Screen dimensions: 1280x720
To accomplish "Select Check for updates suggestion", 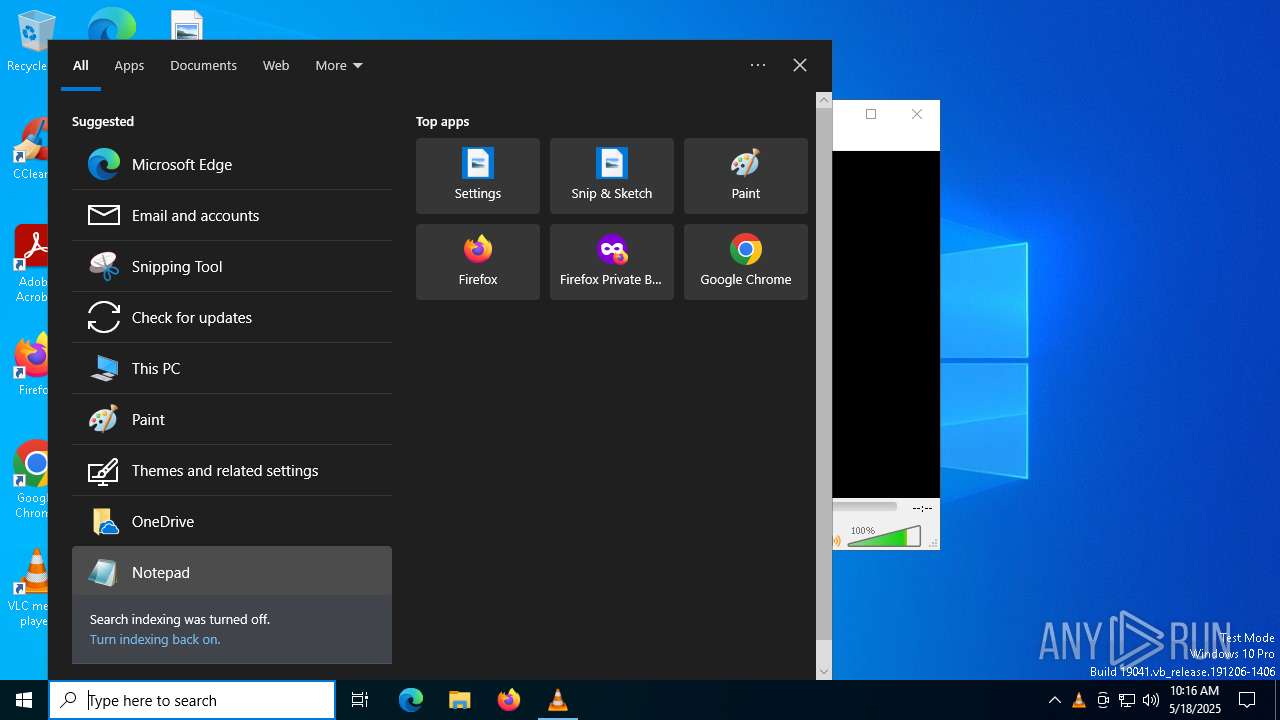I will click(x=232, y=317).
